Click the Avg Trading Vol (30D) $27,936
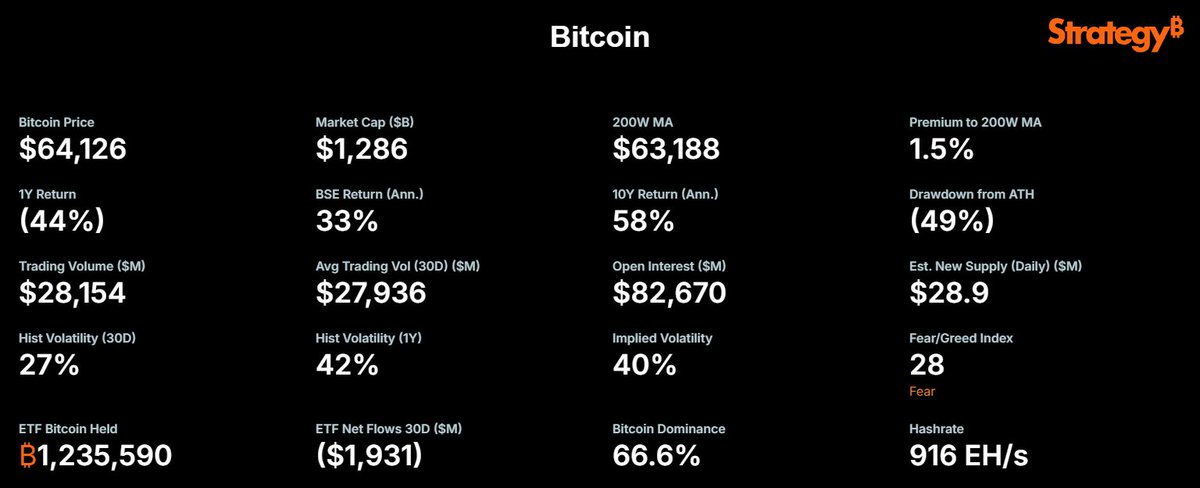Image resolution: width=1200 pixels, height=488 pixels. pos(371,293)
